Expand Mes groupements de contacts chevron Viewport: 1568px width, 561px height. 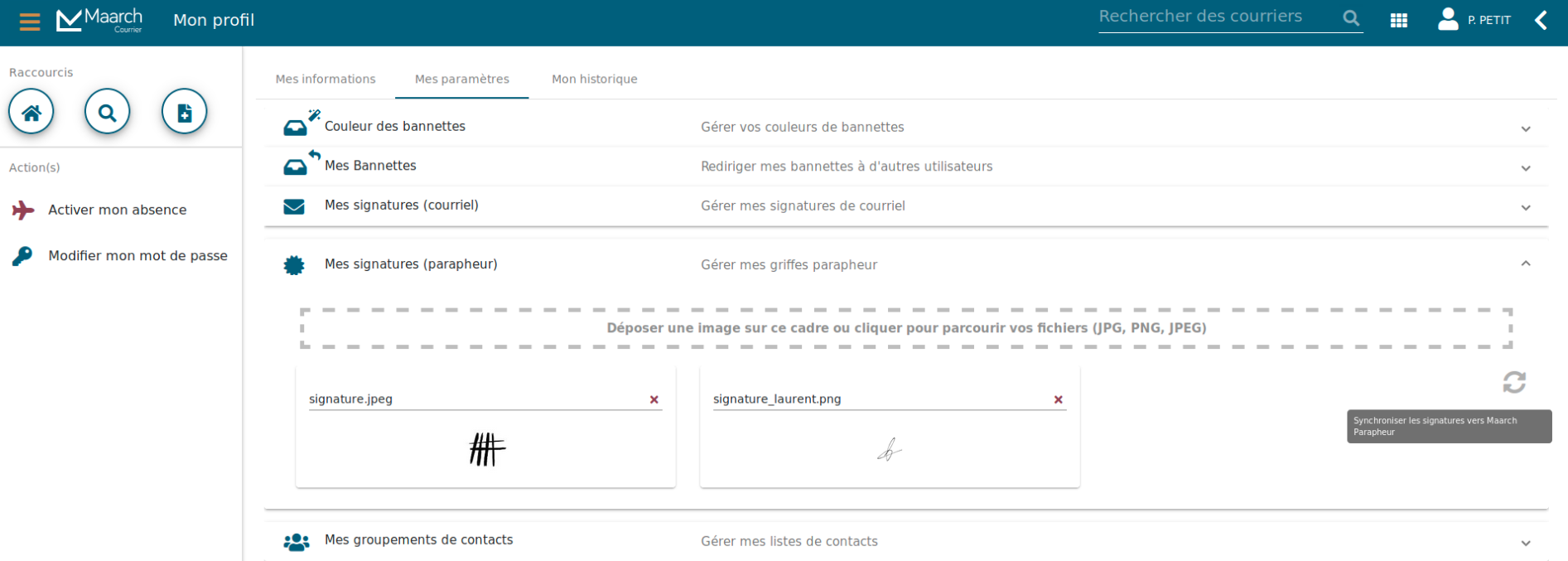(1526, 544)
